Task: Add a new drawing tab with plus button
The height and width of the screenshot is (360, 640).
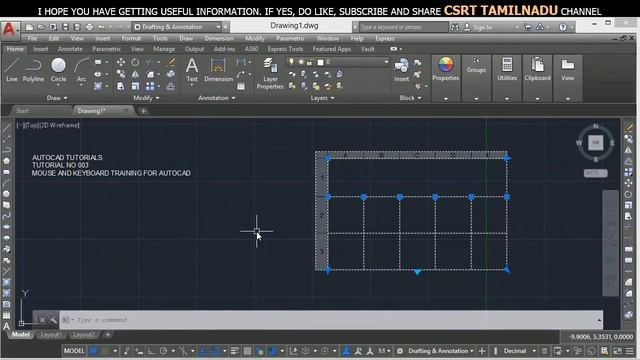Action: tap(143, 111)
